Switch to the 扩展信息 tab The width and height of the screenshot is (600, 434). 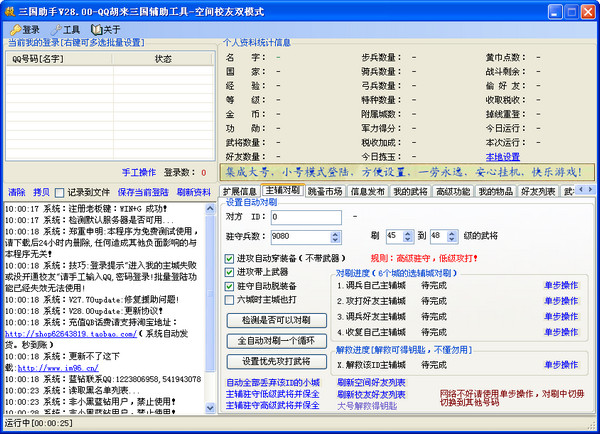click(240, 191)
